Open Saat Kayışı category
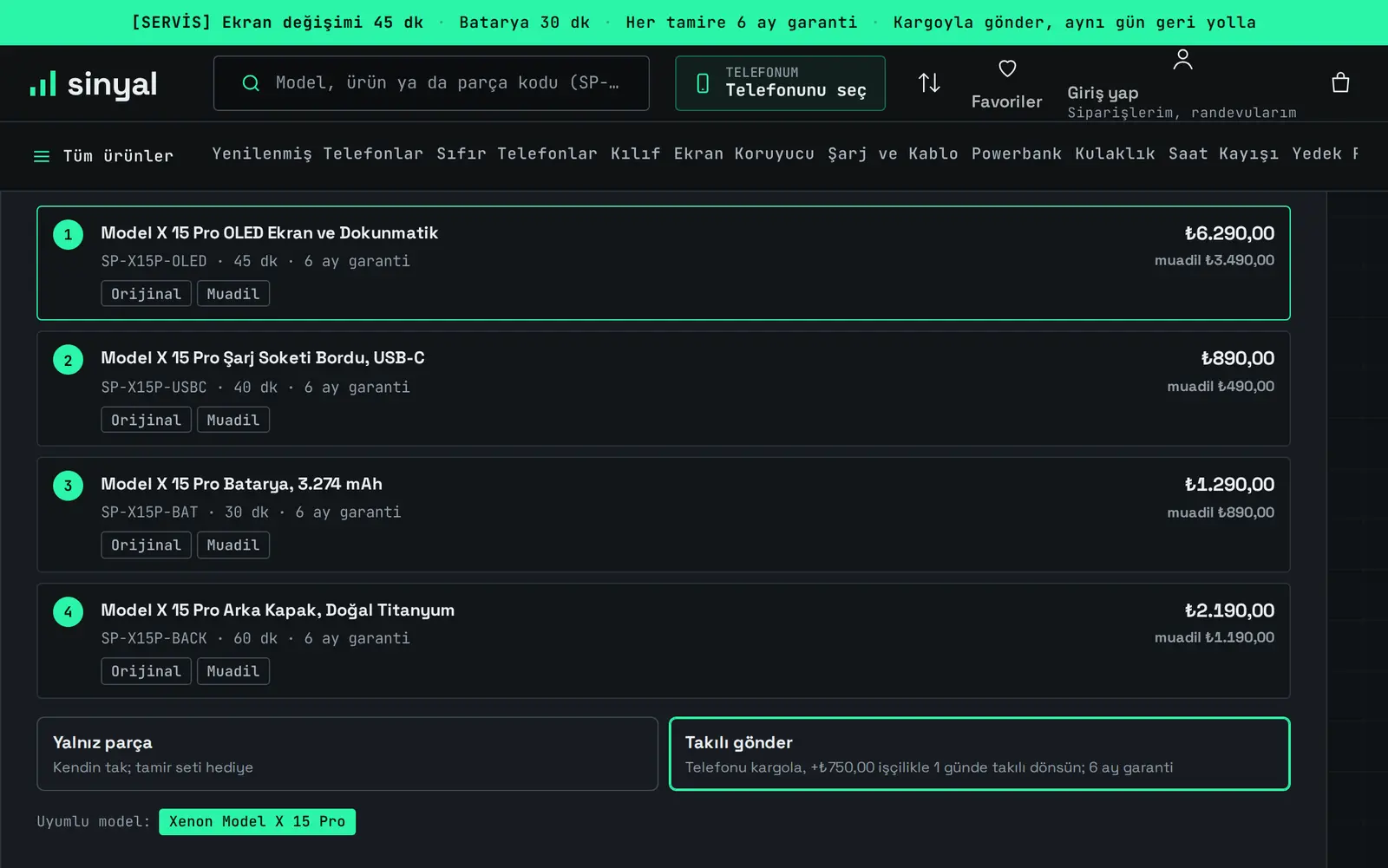The image size is (1388, 868). point(1223,153)
